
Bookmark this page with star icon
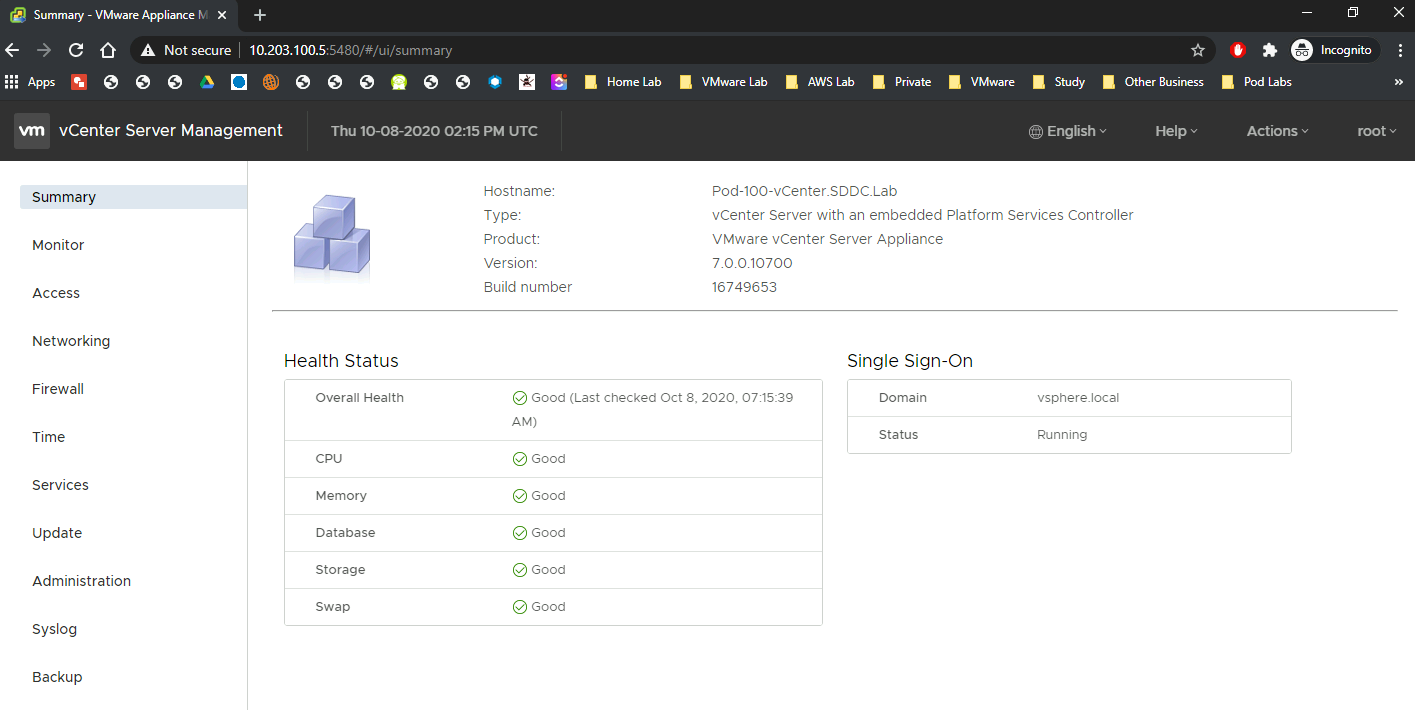point(1197,50)
